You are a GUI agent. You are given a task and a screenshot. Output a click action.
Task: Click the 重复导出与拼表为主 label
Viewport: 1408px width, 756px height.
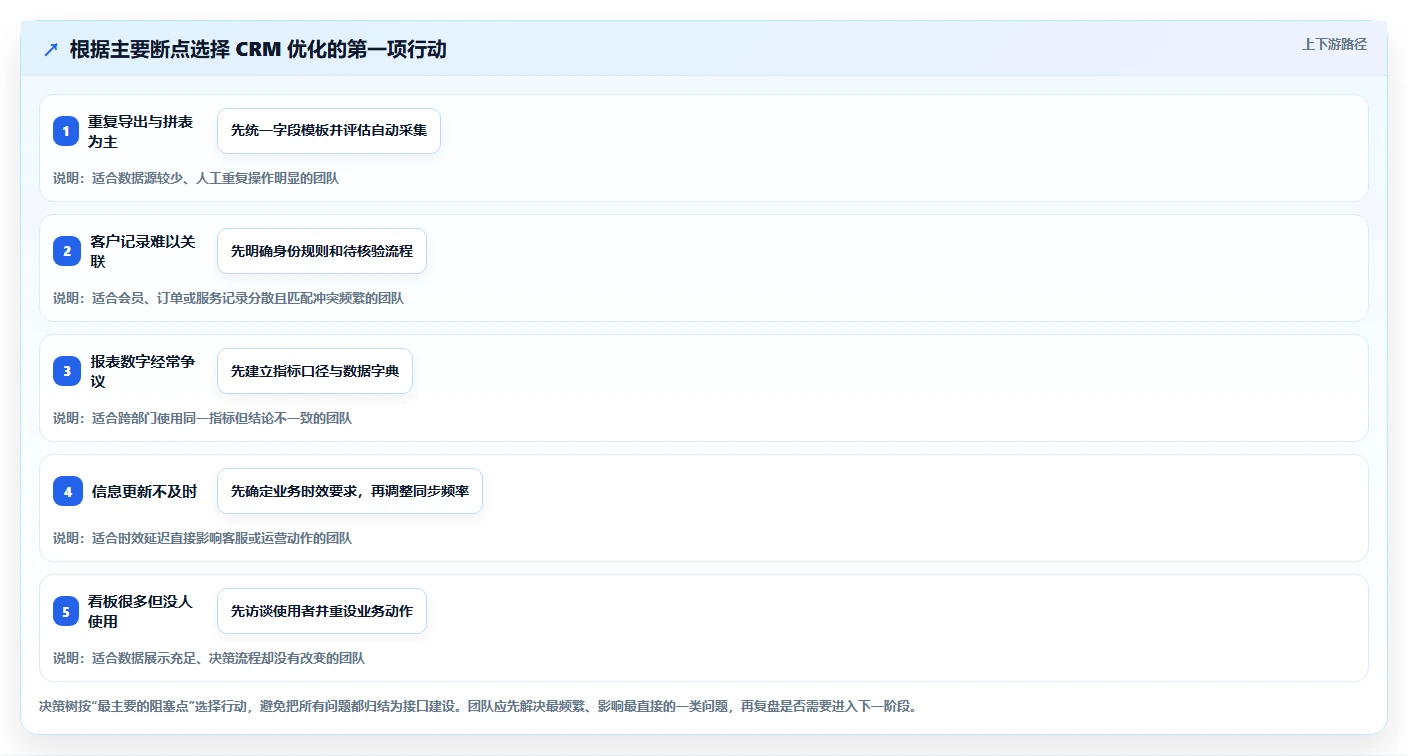(141, 131)
